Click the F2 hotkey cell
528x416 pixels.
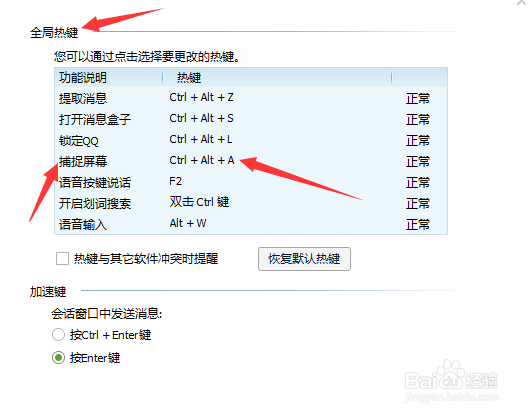point(175,181)
